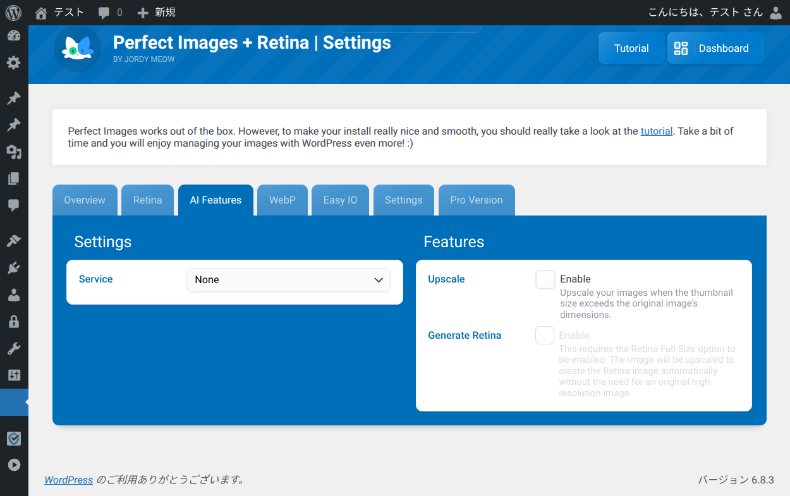
Task: View the Pro Version tab
Action: click(x=477, y=200)
